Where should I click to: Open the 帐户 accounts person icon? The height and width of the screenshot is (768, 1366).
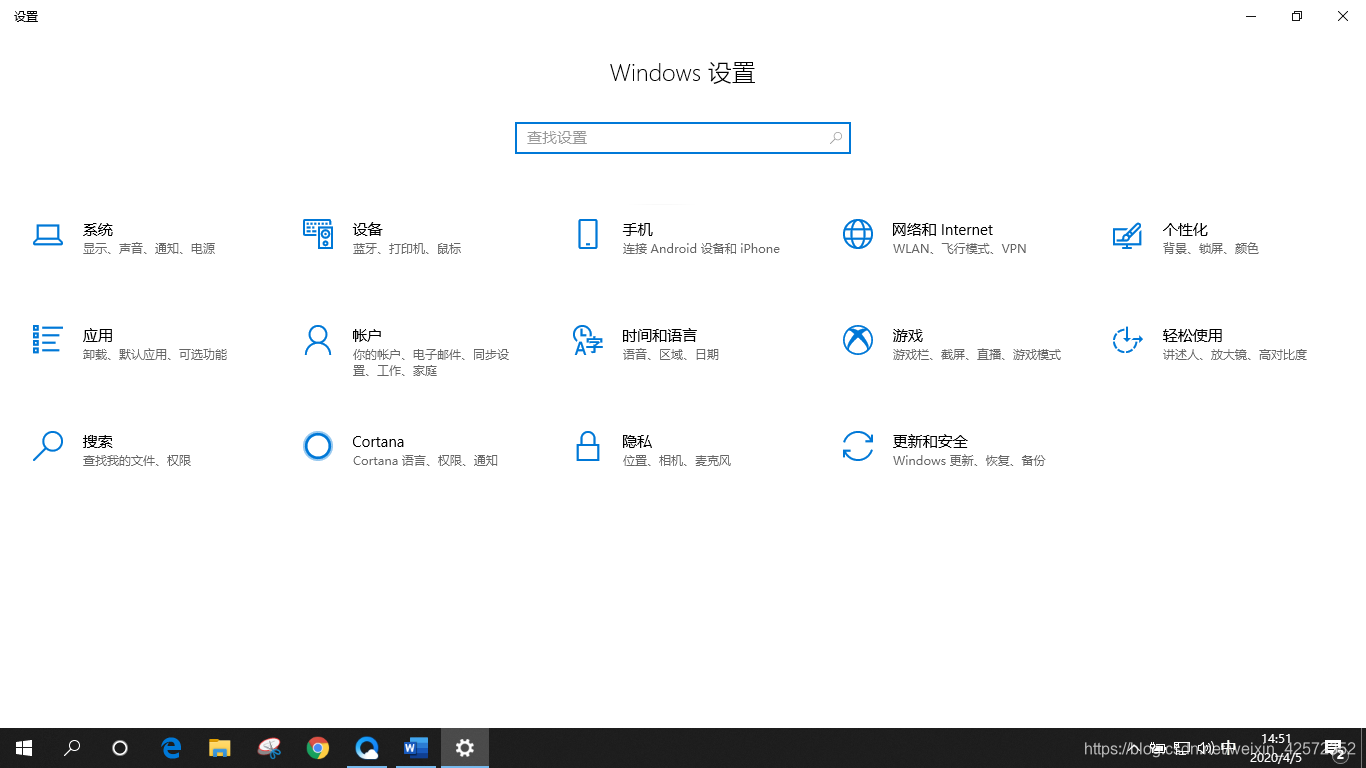click(318, 340)
